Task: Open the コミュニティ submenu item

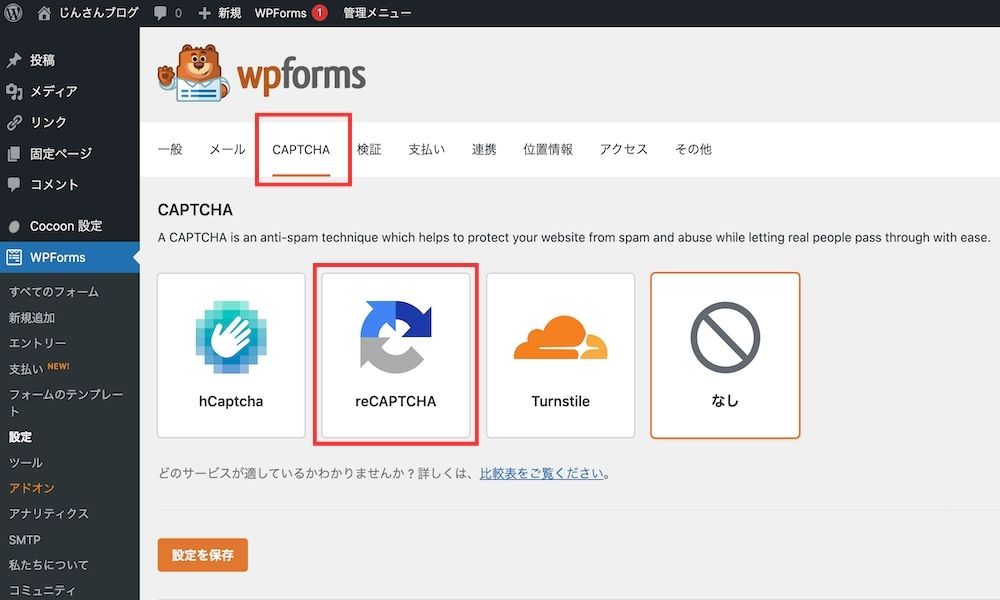Action: point(43,590)
